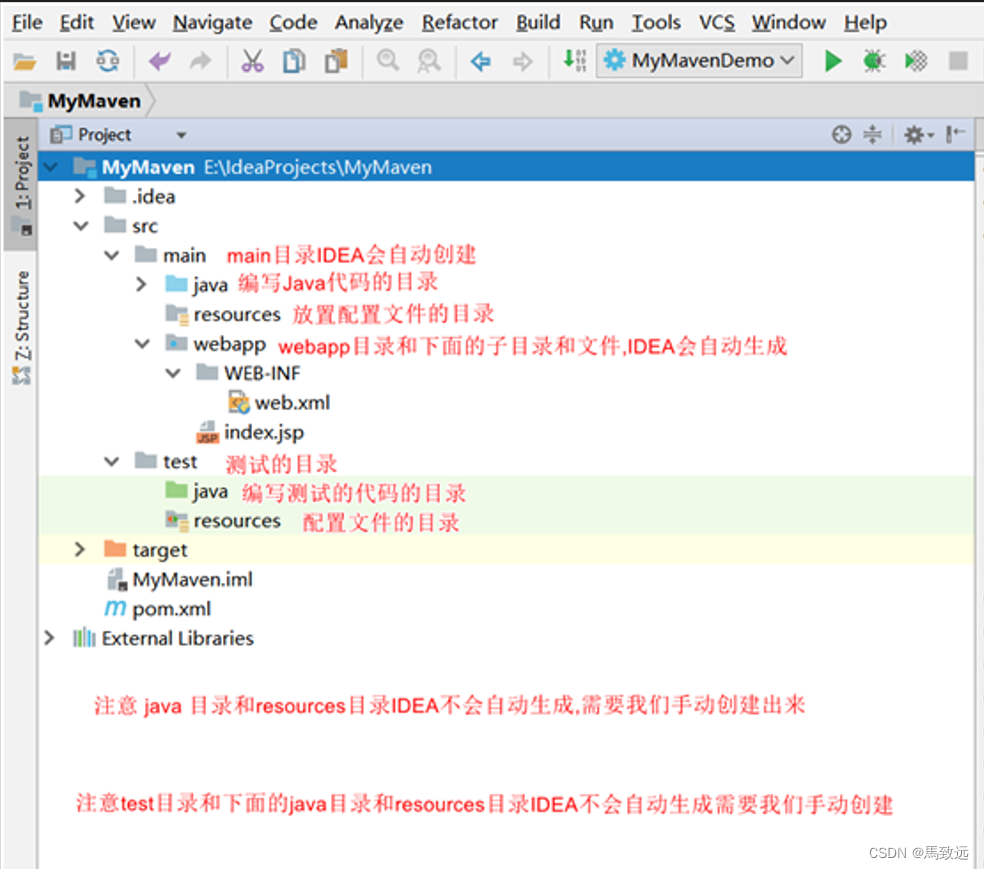Click the Replace search icon
The image size is (984, 869).
coord(429,61)
